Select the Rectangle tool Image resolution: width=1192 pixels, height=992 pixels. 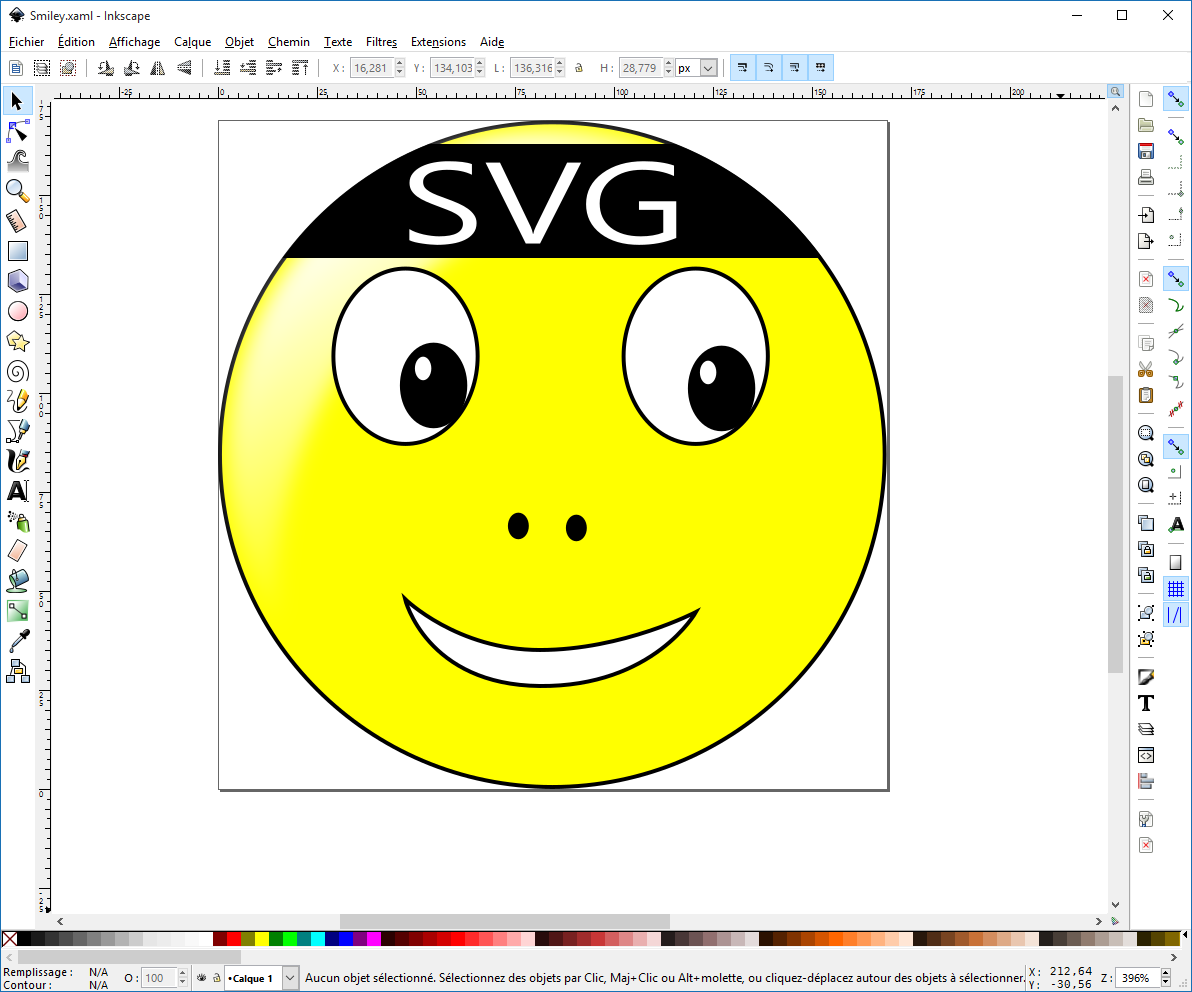tap(17, 251)
